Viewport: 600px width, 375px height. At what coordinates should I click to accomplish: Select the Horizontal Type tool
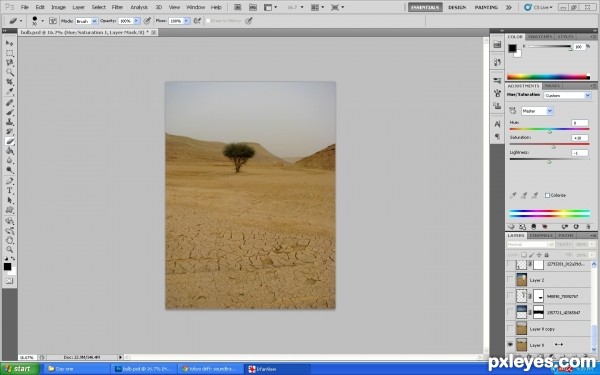pyautogui.click(x=10, y=191)
